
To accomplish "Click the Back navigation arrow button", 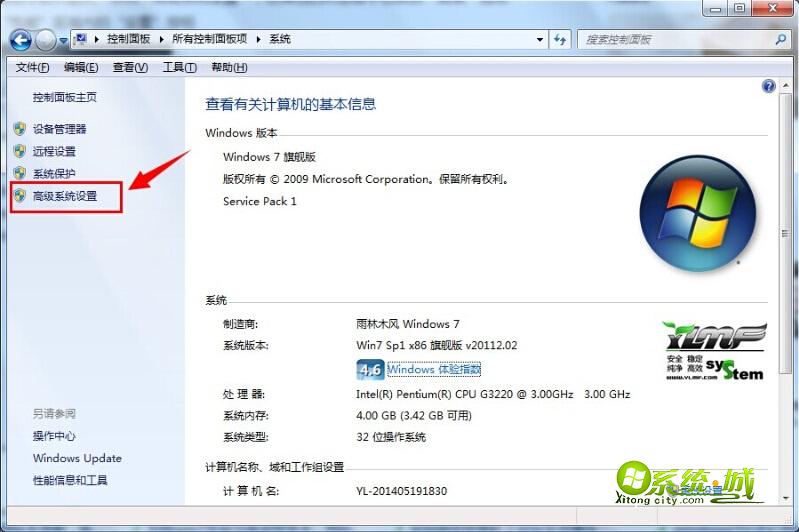I will (x=21, y=40).
